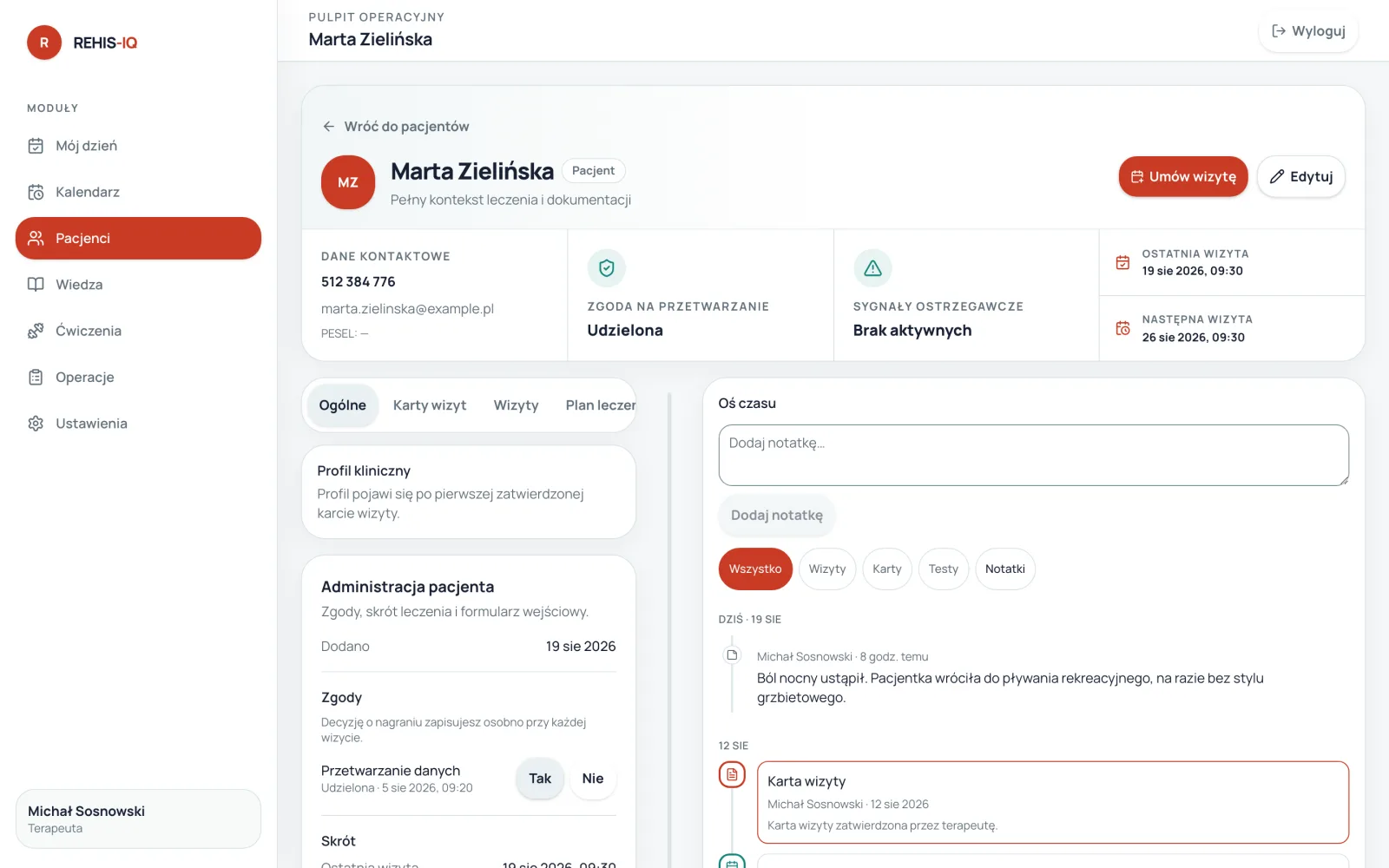Click the Operacje clipboard icon
This screenshot has width=1389, height=868.
click(x=36, y=377)
